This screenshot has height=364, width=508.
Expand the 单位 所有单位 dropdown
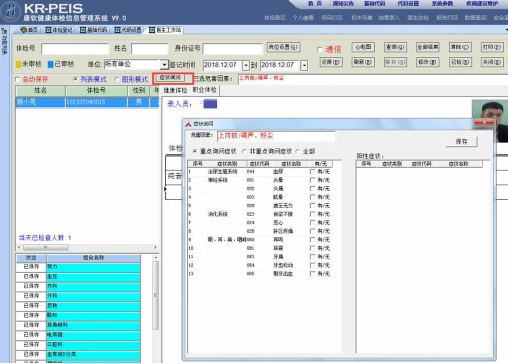(x=164, y=65)
